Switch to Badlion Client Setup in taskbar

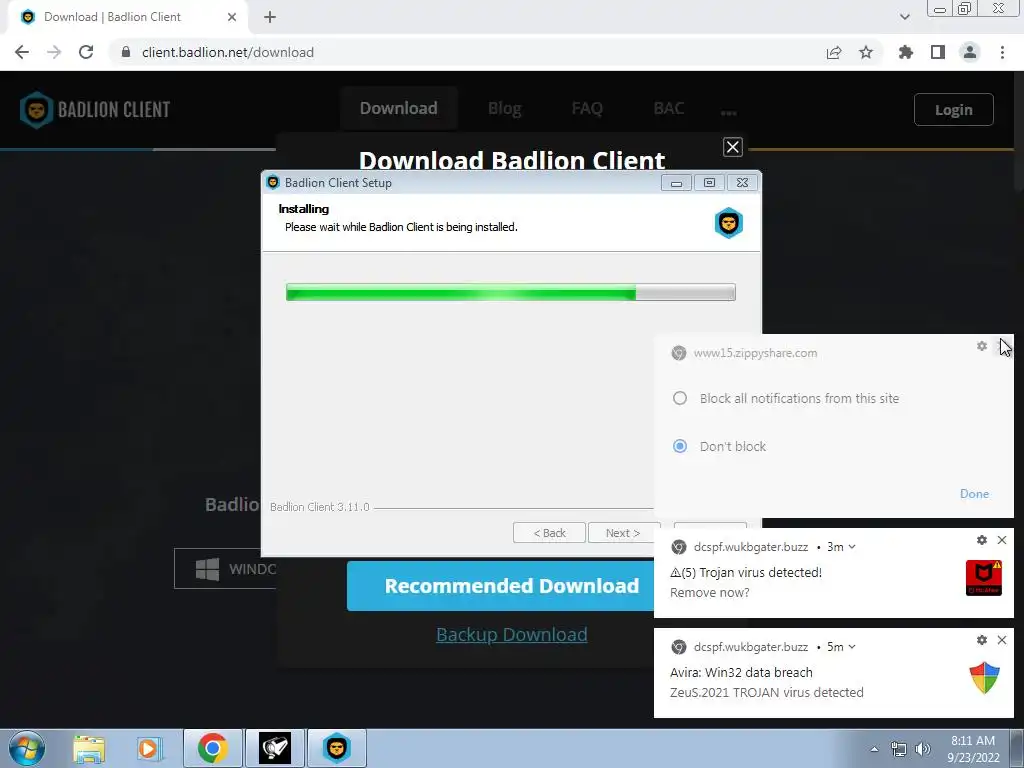pos(337,748)
